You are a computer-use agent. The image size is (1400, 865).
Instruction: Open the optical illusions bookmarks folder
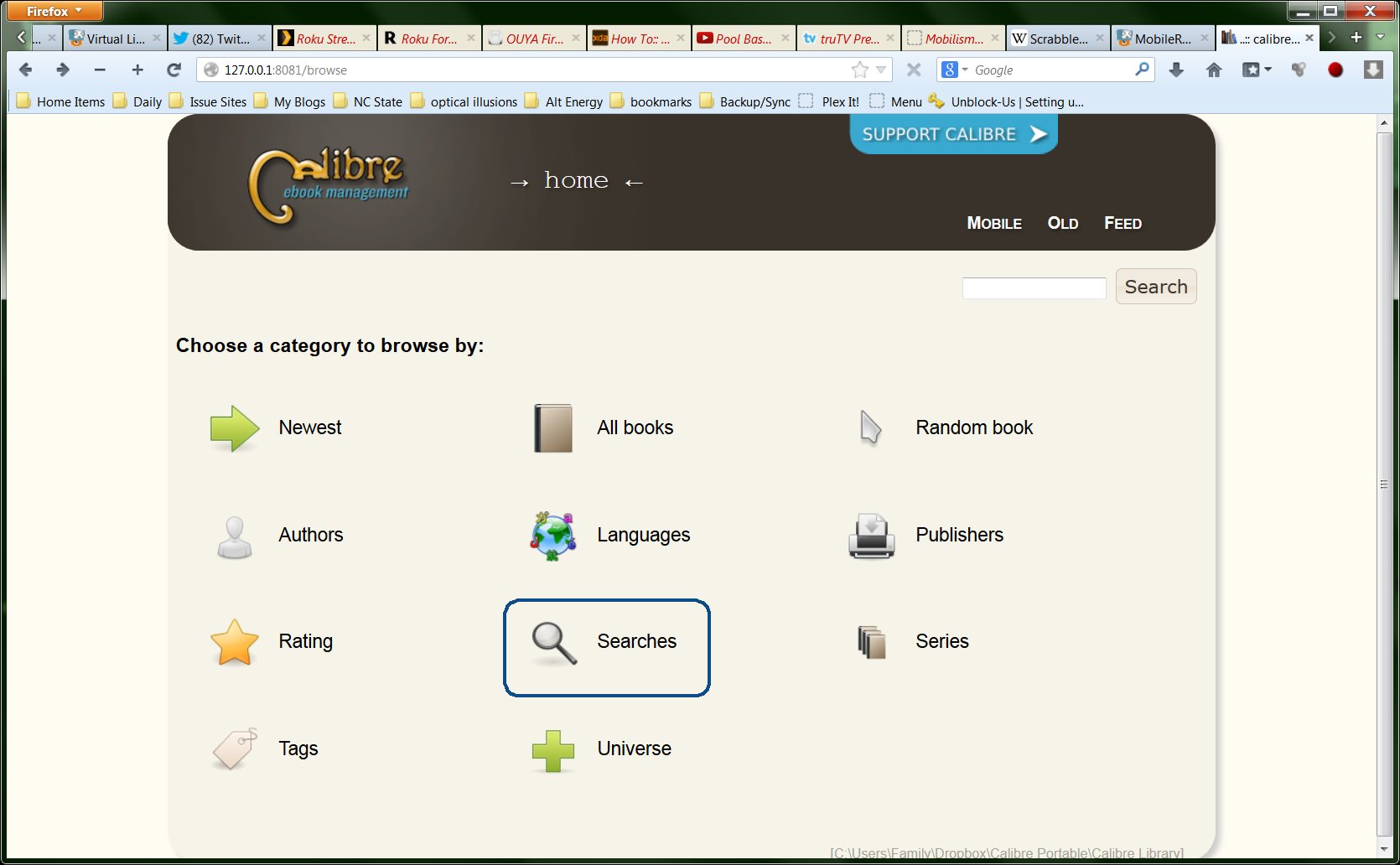pyautogui.click(x=464, y=101)
